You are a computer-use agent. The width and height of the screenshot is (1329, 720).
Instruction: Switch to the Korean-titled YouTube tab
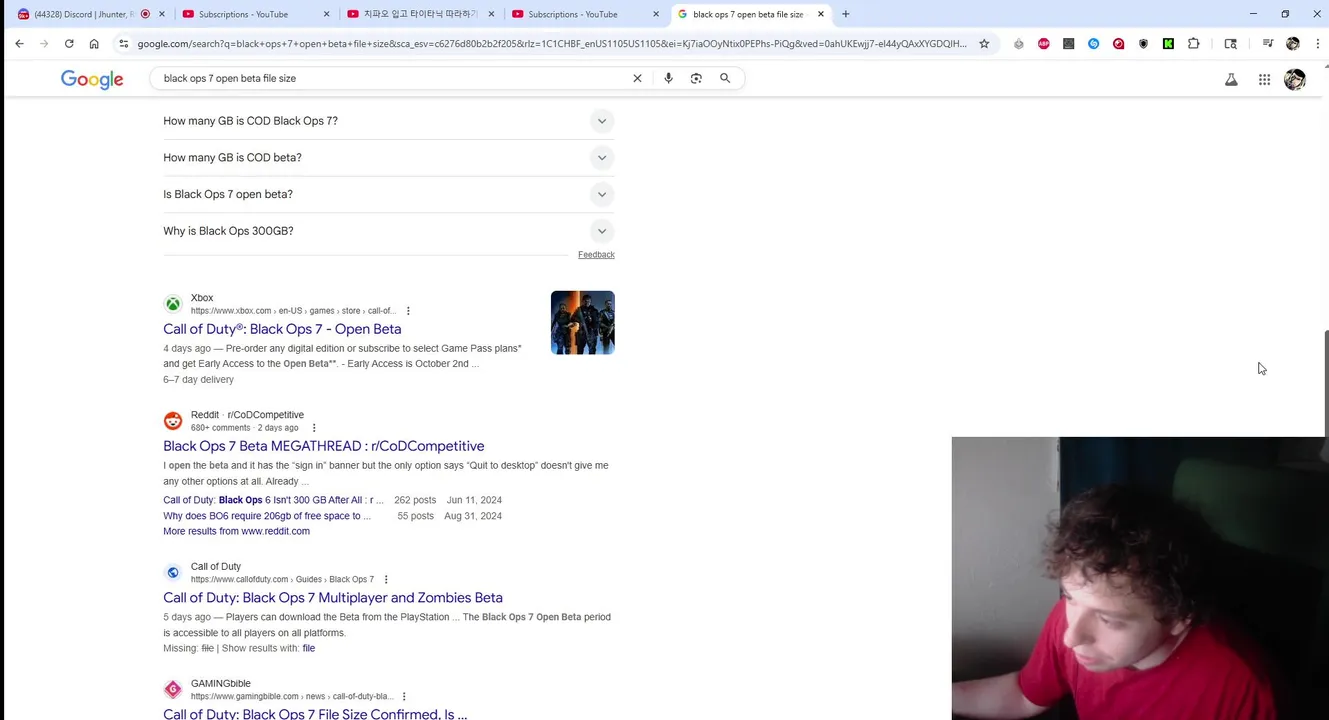420,14
